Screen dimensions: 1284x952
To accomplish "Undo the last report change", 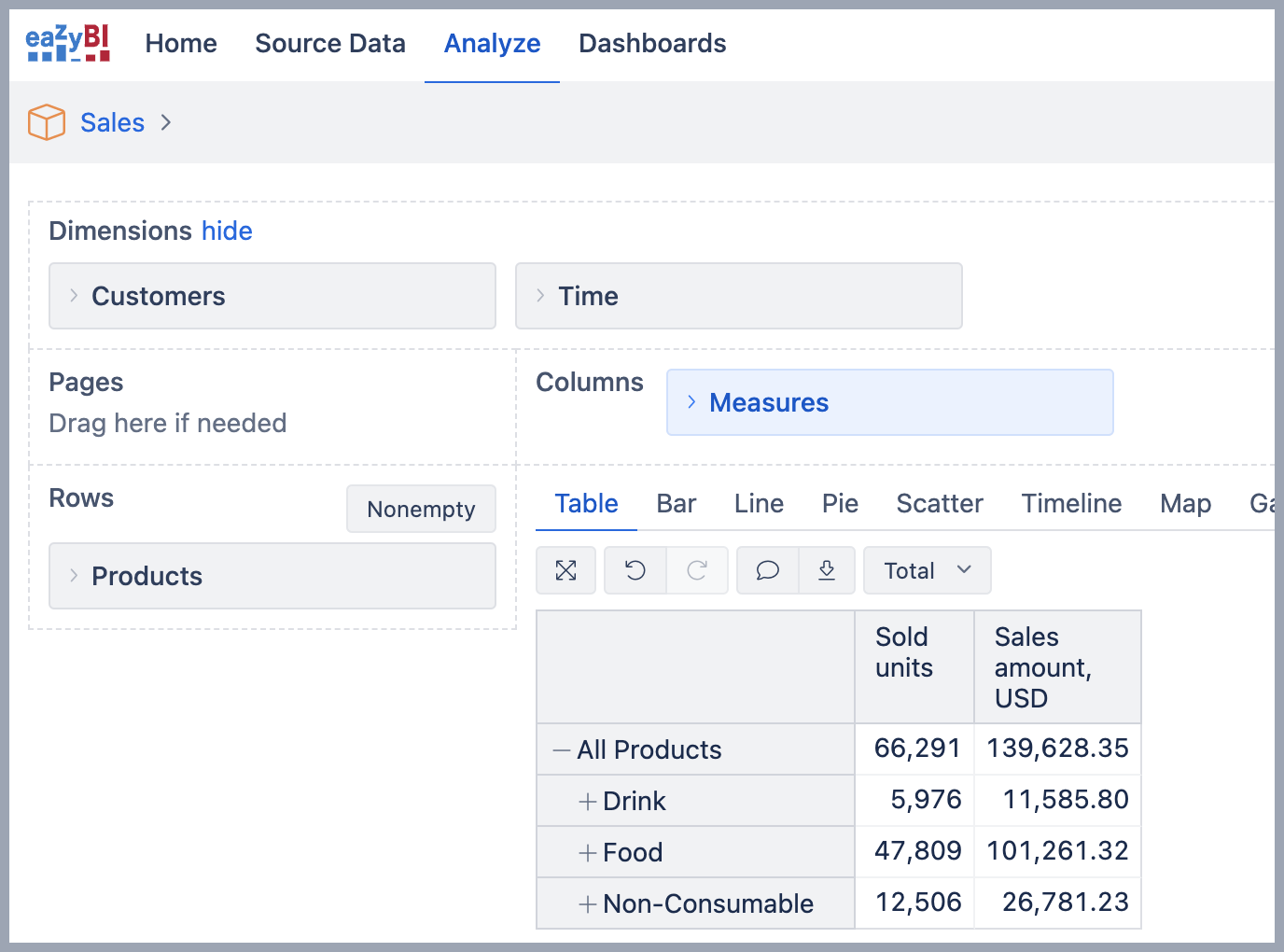I will [x=635, y=570].
